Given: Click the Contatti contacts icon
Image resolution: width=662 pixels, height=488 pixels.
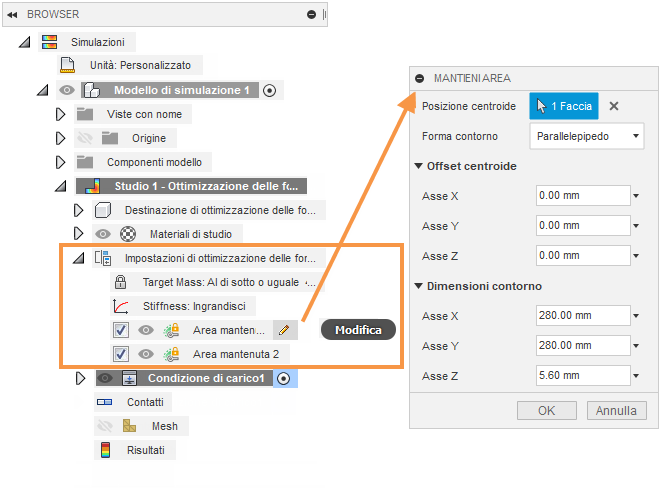Looking at the screenshot, I should [105, 402].
